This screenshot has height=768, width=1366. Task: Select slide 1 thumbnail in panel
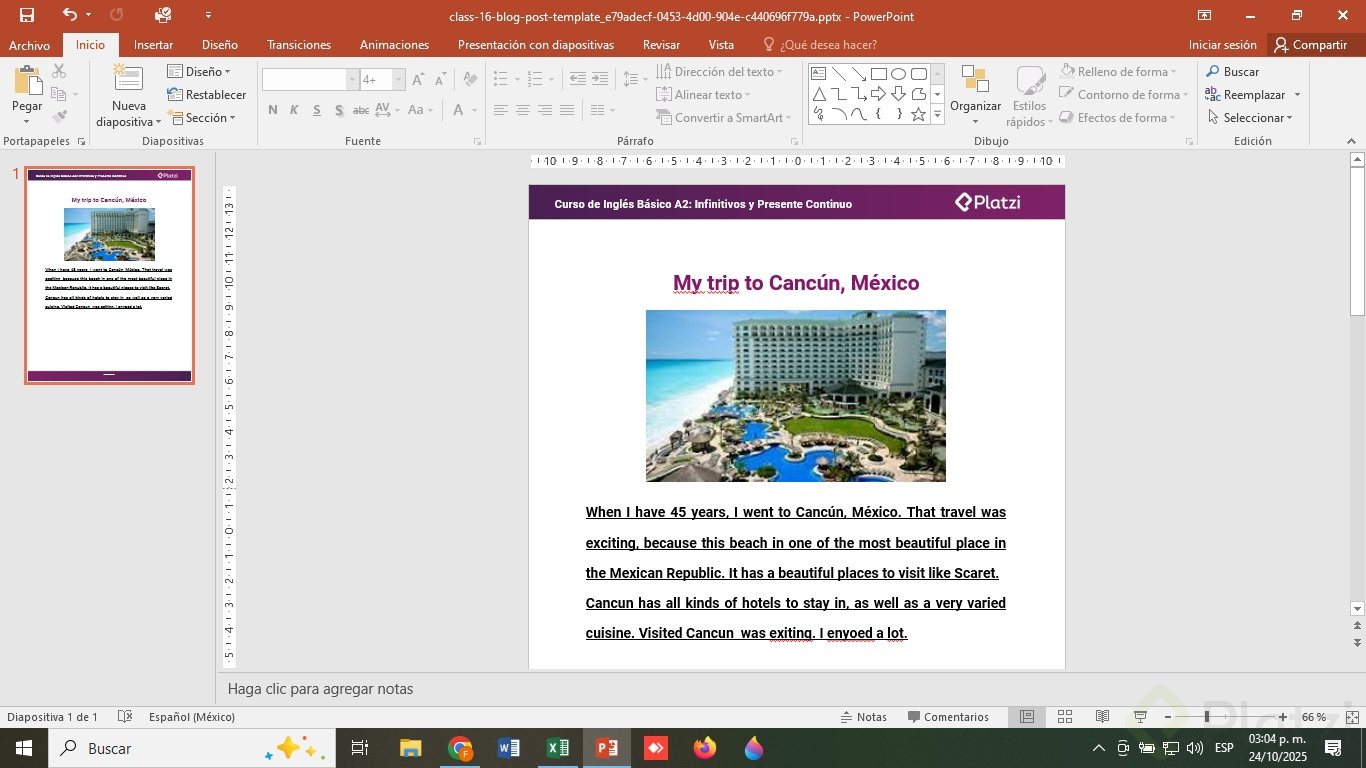[x=110, y=275]
